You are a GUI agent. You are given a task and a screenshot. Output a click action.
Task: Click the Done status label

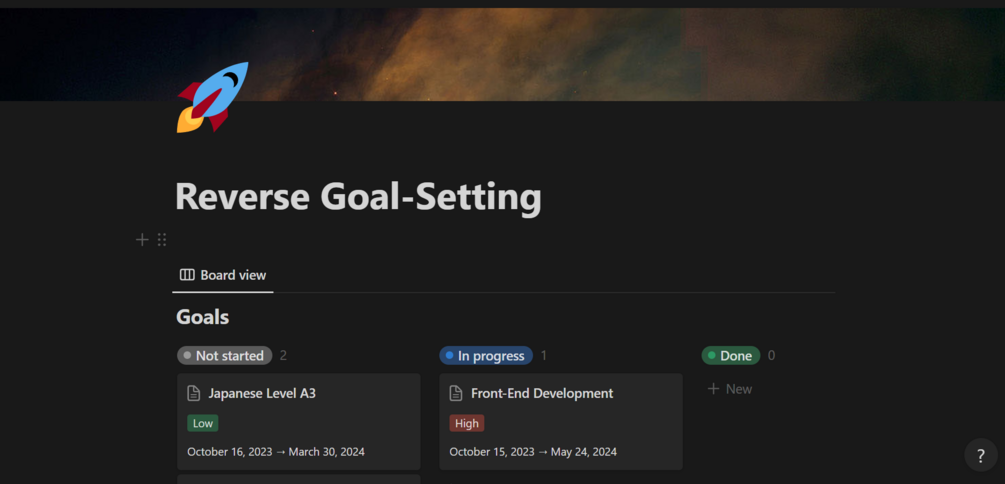pos(731,356)
